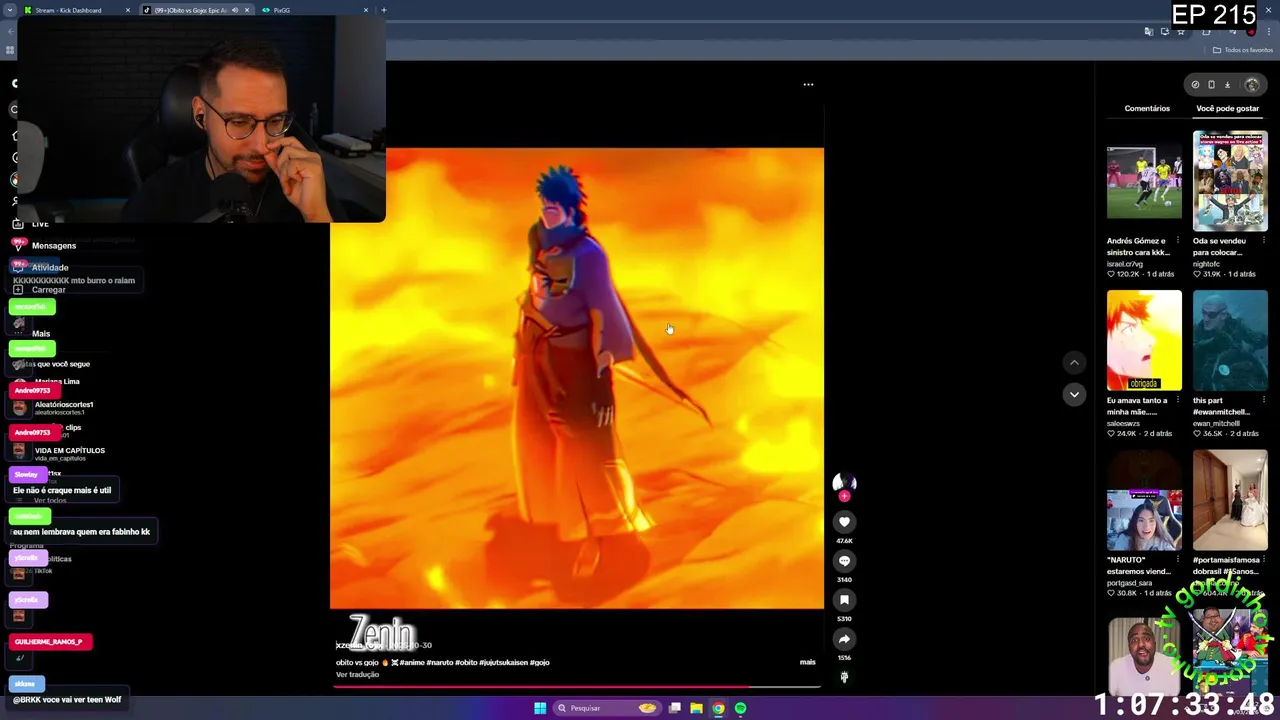This screenshot has height=720, width=1280.
Task: Open Google Chrome from the taskbar
Action: (x=718, y=708)
